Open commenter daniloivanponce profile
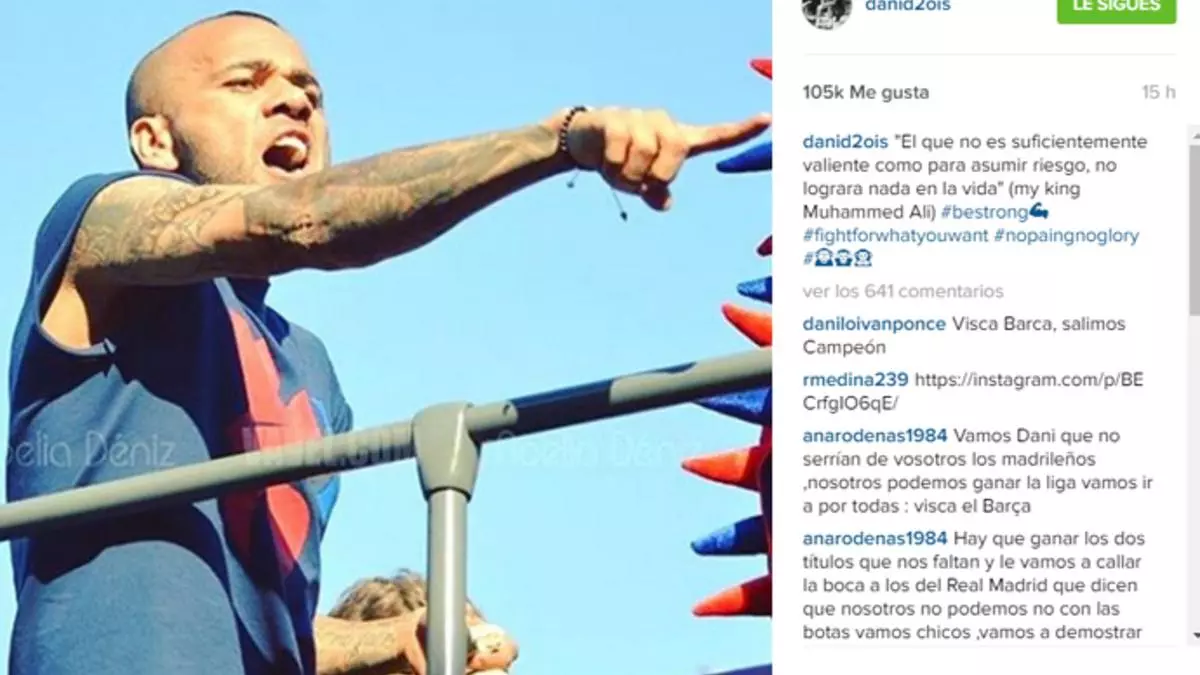 tap(874, 324)
